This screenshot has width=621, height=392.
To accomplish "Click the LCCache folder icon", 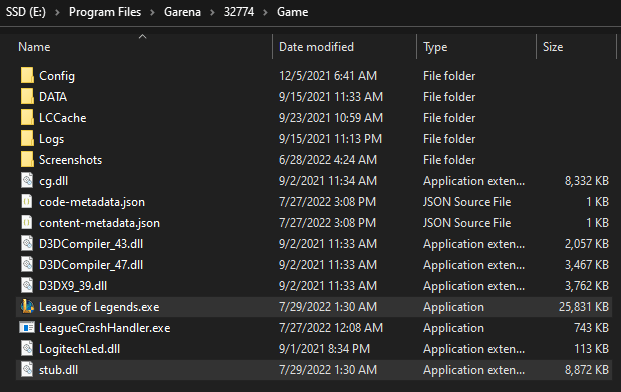I will [x=27, y=117].
